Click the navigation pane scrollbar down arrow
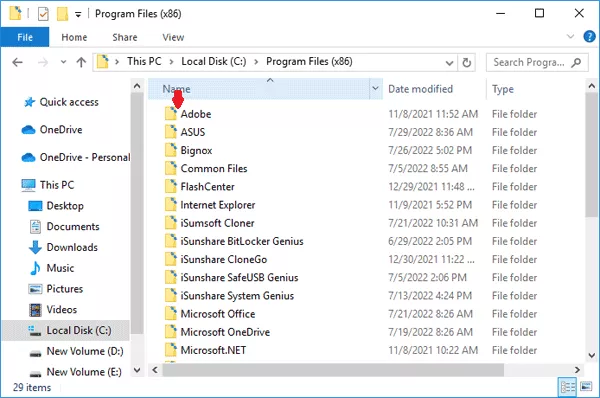This screenshot has width=600, height=398. [137, 370]
